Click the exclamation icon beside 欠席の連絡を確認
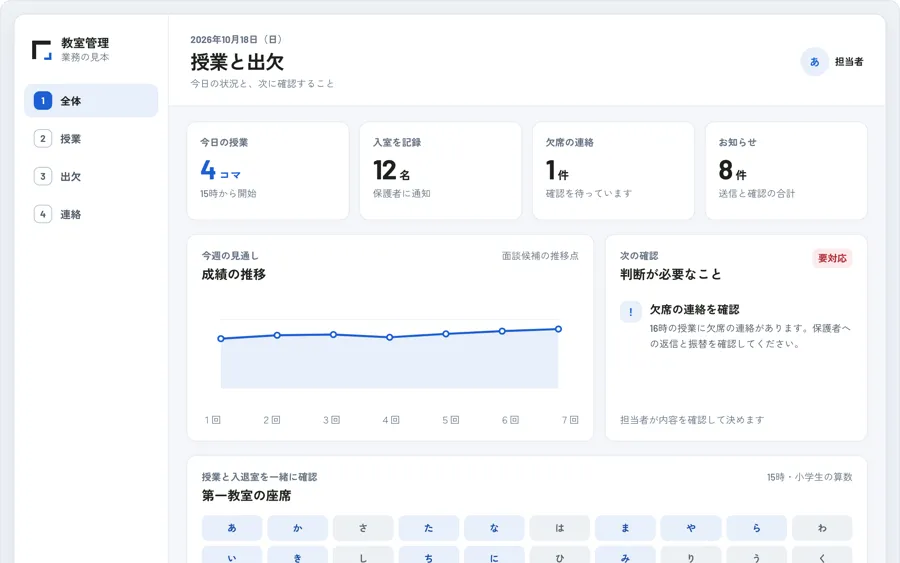The height and width of the screenshot is (563, 900). pyautogui.click(x=631, y=312)
